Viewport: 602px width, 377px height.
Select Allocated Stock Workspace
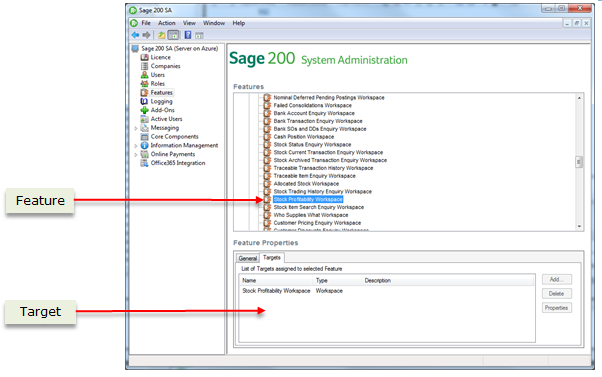pyautogui.click(x=306, y=184)
